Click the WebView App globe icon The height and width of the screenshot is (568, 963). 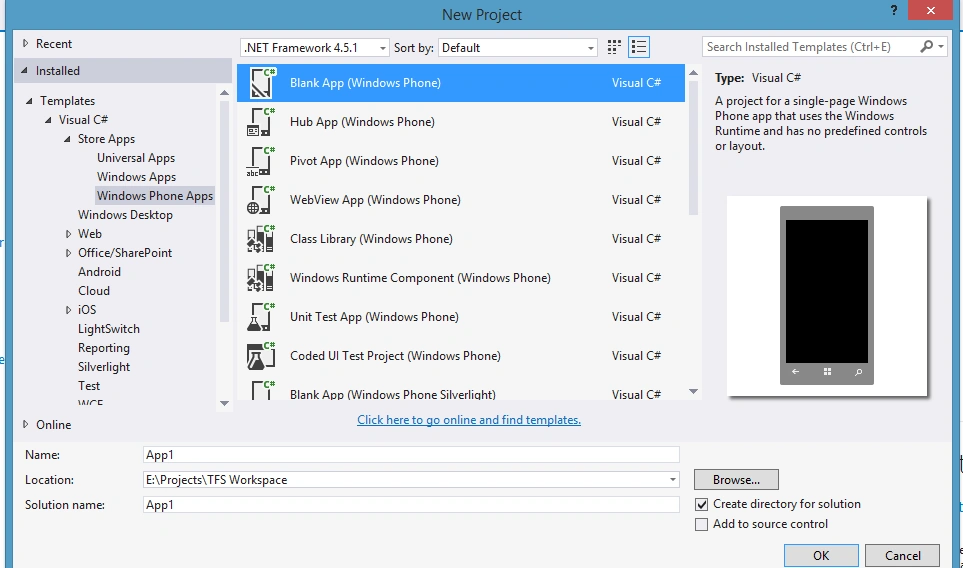[261, 200]
